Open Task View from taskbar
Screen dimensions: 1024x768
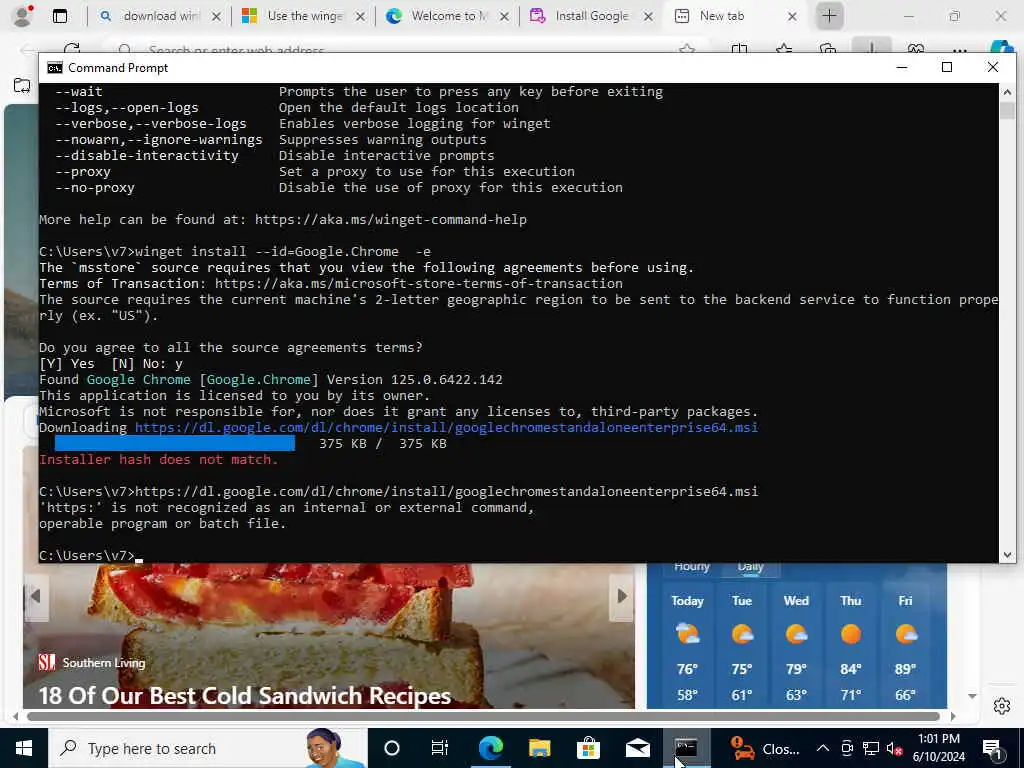pyautogui.click(x=440, y=748)
